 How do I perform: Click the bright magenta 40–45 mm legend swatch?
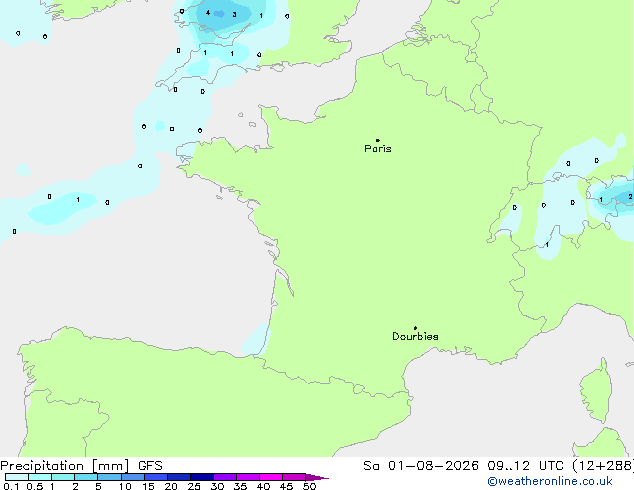pyautogui.click(x=271, y=477)
